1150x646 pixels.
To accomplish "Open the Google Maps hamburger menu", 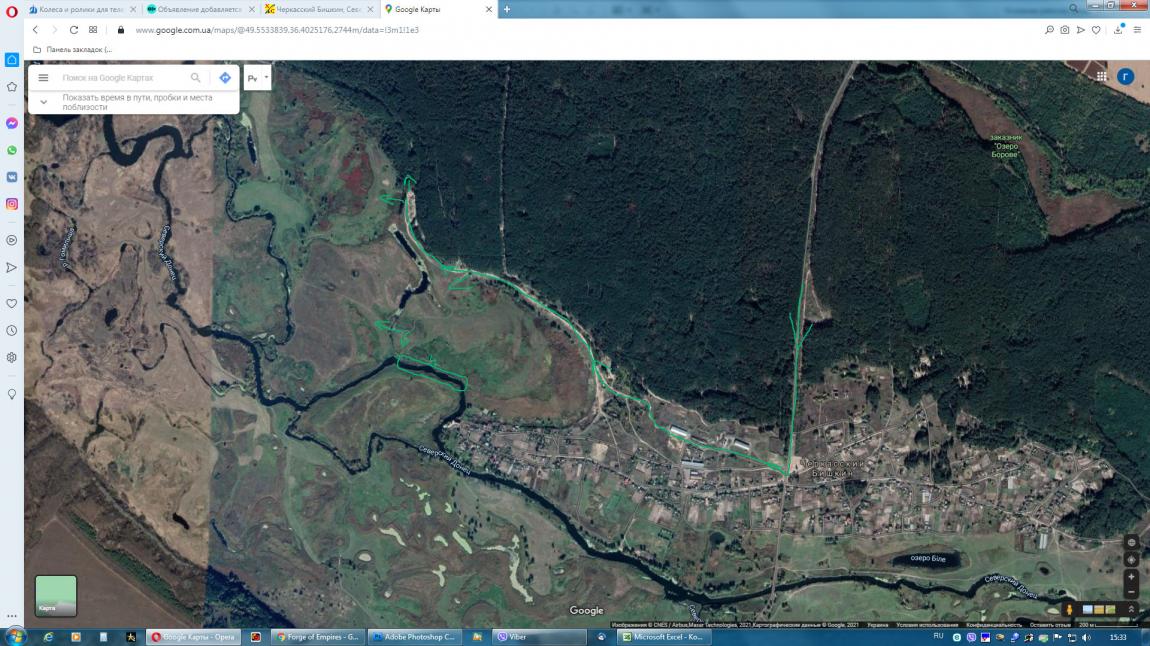I will (x=43, y=78).
